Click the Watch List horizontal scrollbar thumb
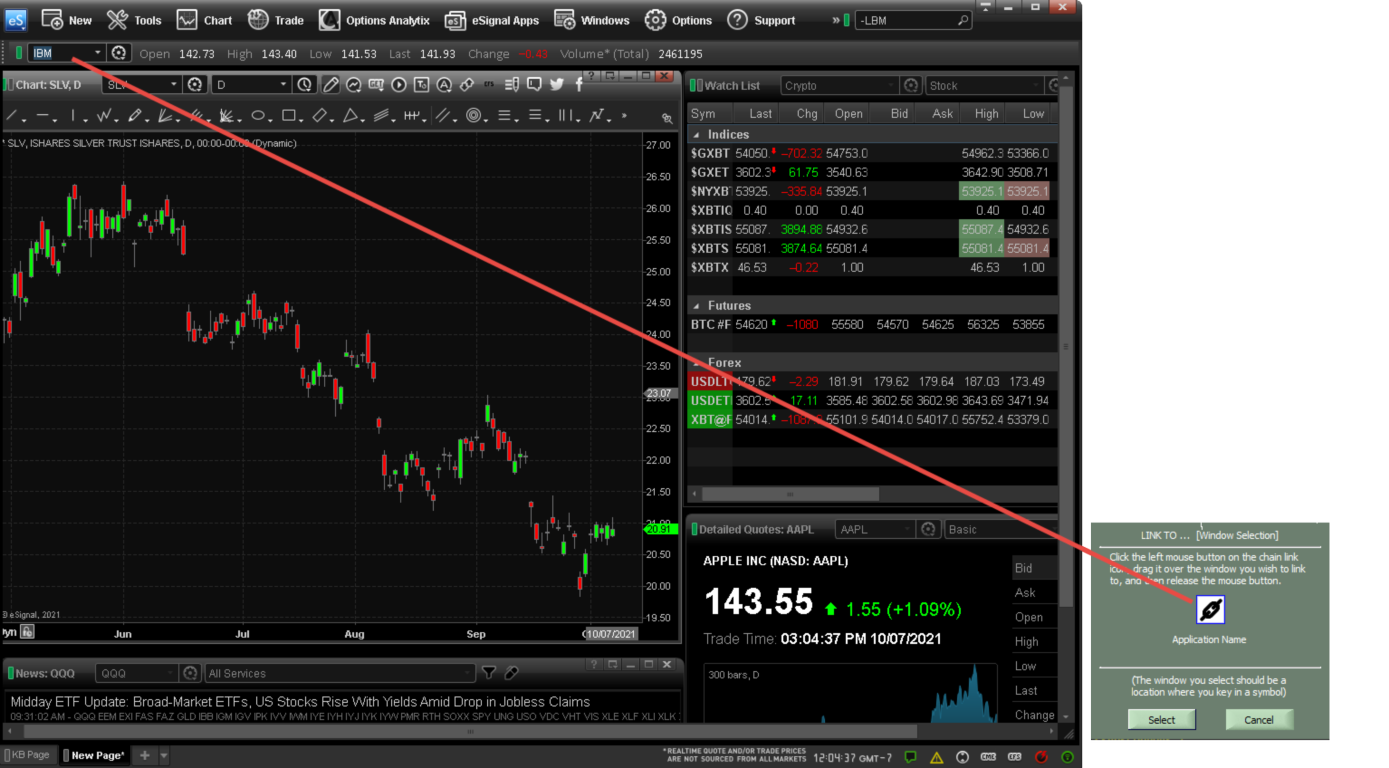 790,494
